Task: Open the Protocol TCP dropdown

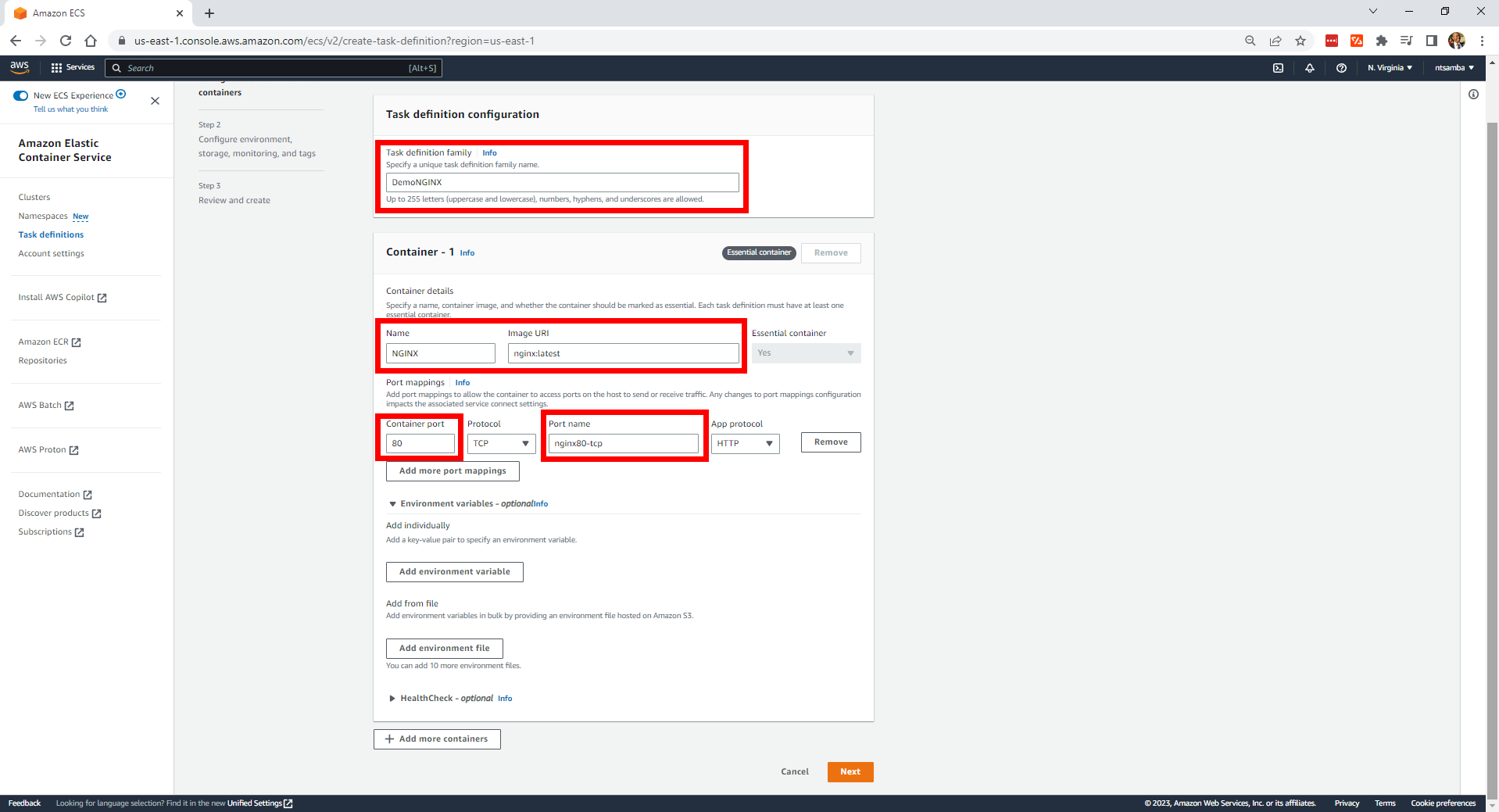Action: 501,443
